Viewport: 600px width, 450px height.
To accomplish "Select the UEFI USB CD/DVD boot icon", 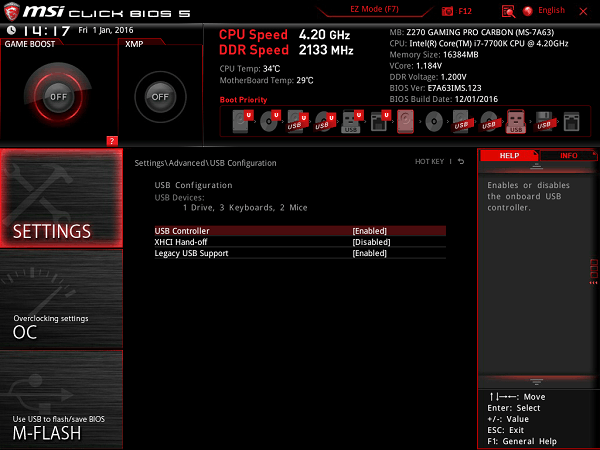I will (x=325, y=121).
